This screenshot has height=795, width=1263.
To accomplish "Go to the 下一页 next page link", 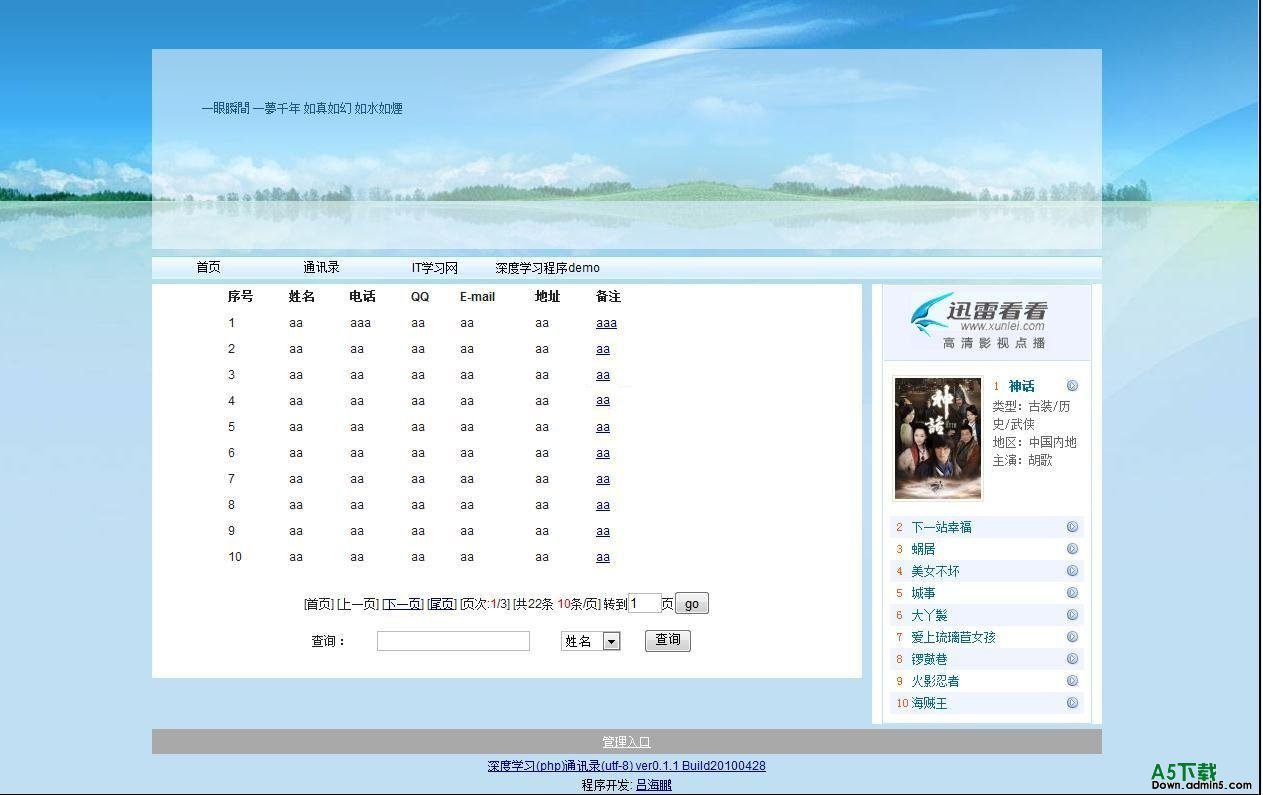I will point(403,604).
